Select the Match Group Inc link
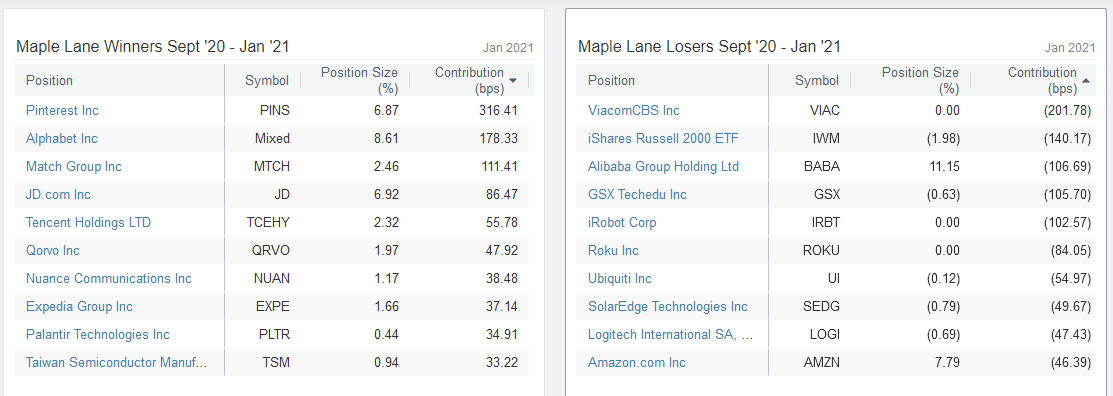The height and width of the screenshot is (396, 1113). (x=74, y=167)
